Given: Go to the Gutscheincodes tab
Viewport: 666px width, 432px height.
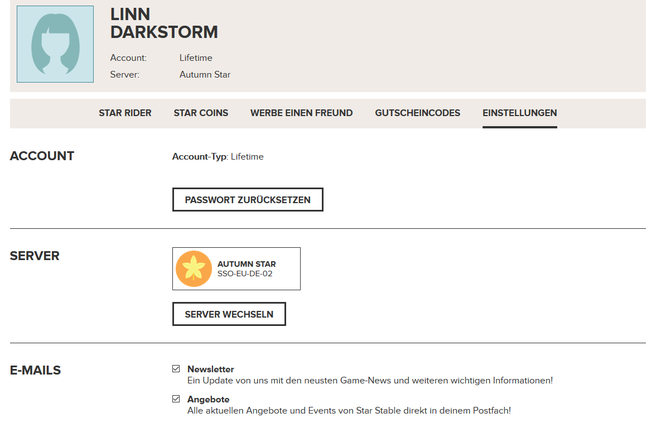Looking at the screenshot, I should pyautogui.click(x=418, y=113).
